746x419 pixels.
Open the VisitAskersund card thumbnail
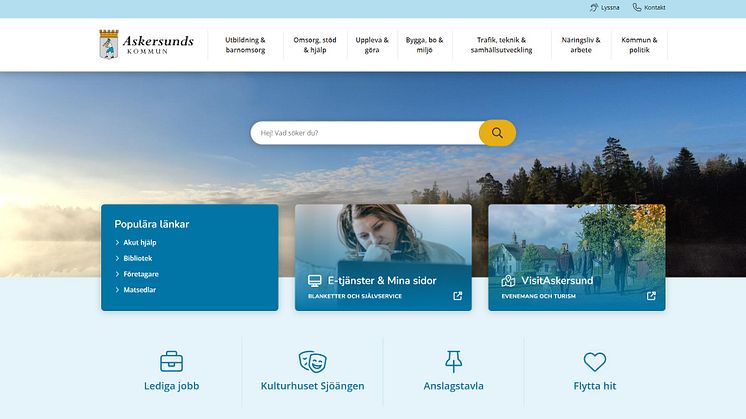(577, 257)
